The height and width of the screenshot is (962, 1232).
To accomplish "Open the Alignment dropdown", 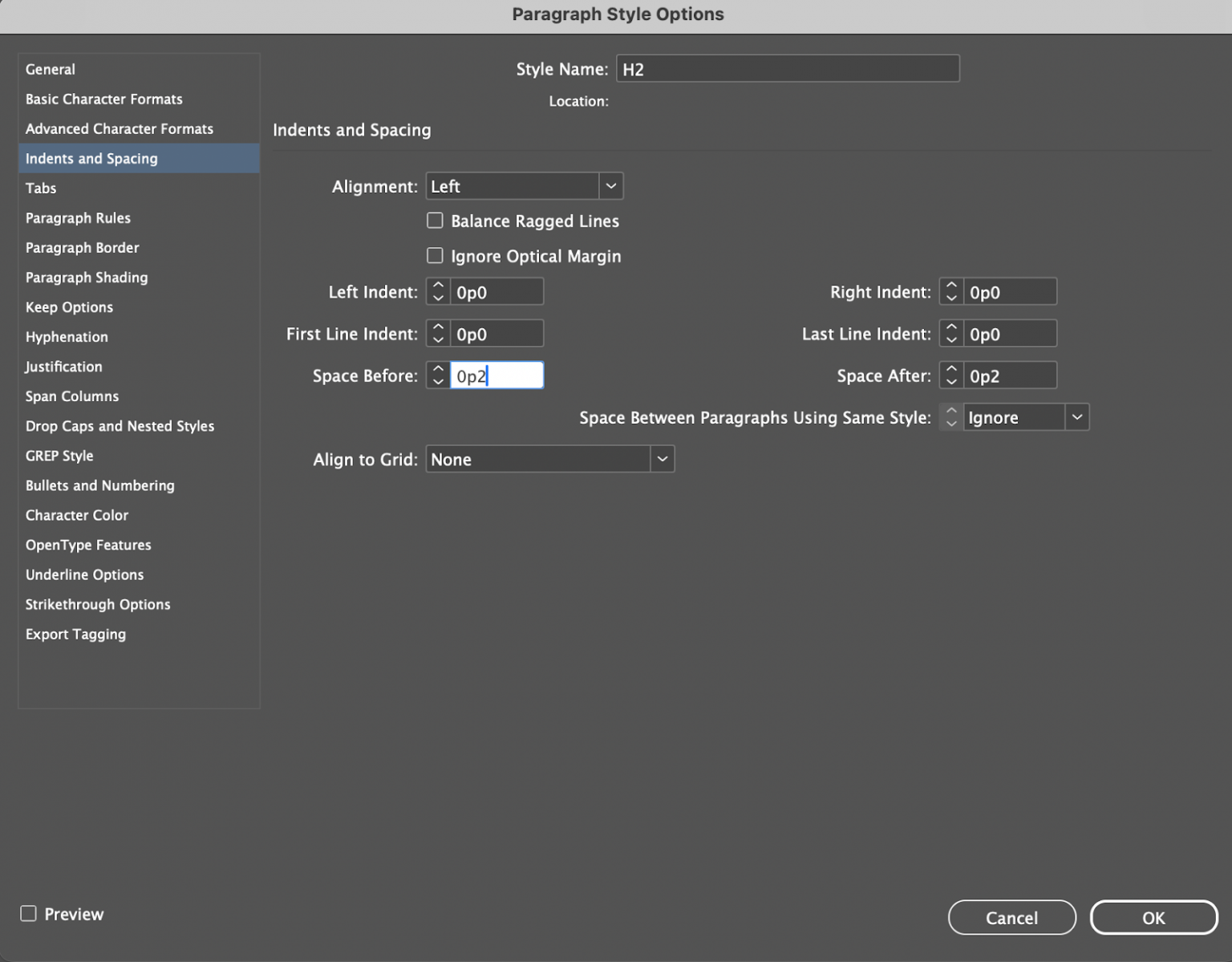I will (x=611, y=185).
